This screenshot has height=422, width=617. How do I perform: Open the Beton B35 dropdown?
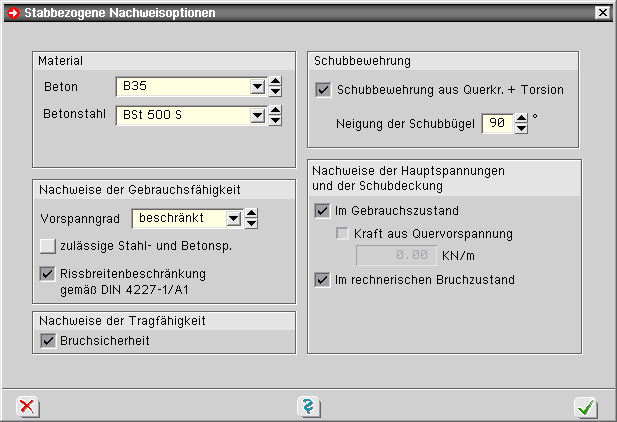coord(257,87)
